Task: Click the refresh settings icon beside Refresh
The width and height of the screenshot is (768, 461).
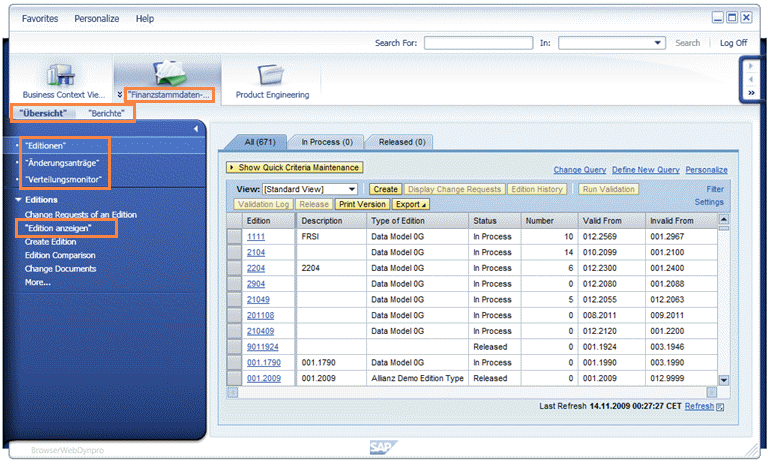Action: (x=721, y=407)
